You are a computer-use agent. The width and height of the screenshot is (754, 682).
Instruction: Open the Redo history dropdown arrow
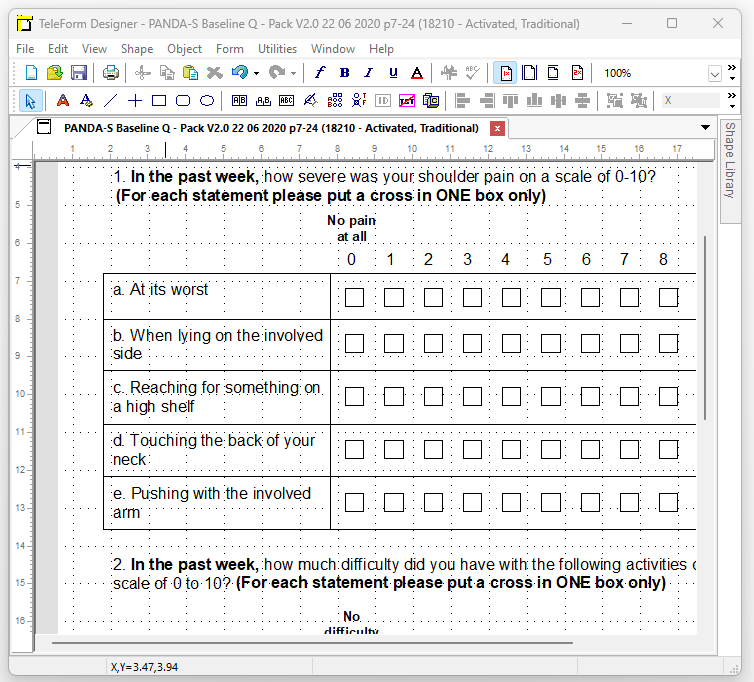pyautogui.click(x=293, y=74)
